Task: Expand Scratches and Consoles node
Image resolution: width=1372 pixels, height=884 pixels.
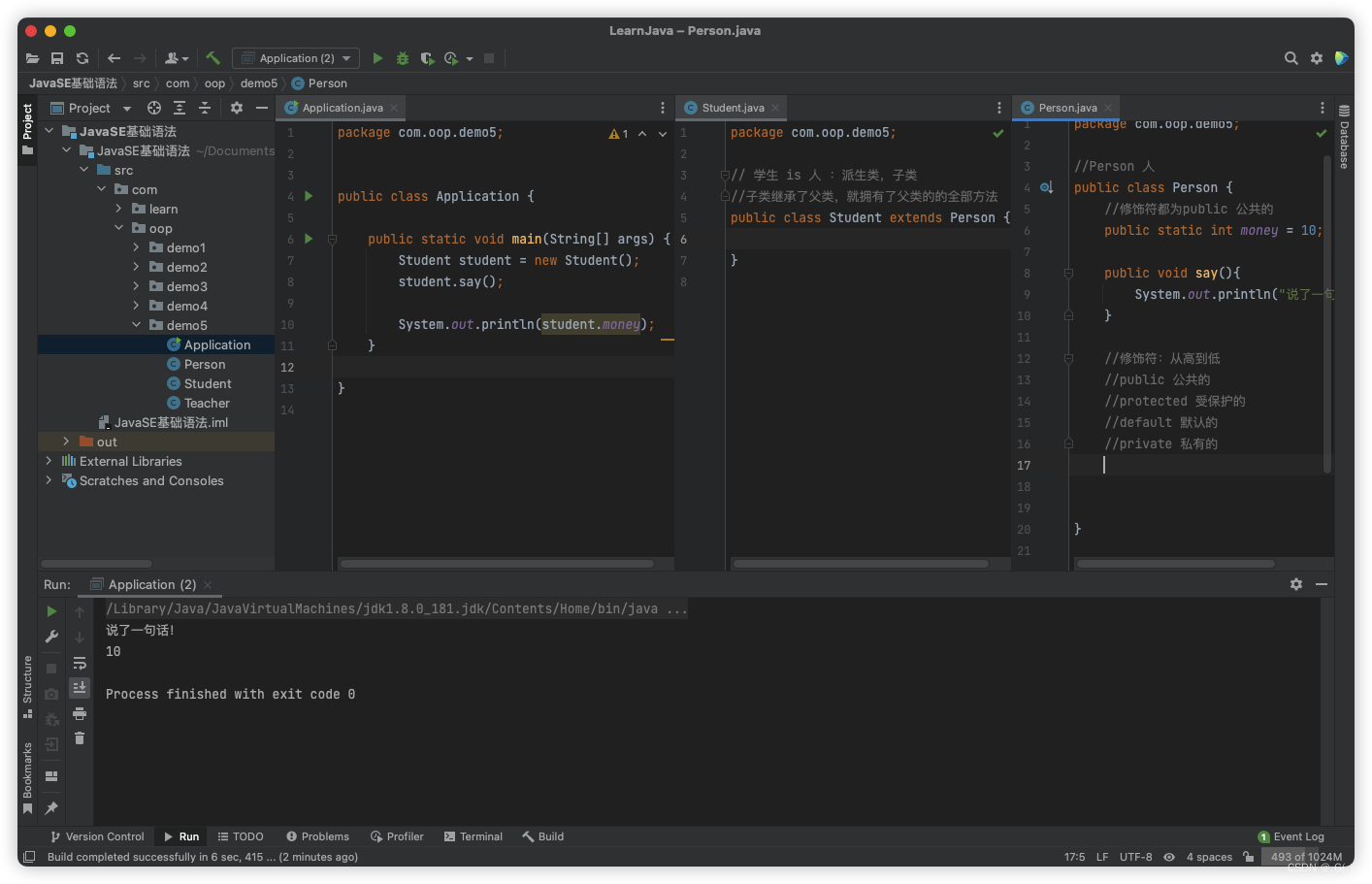Action: (49, 480)
